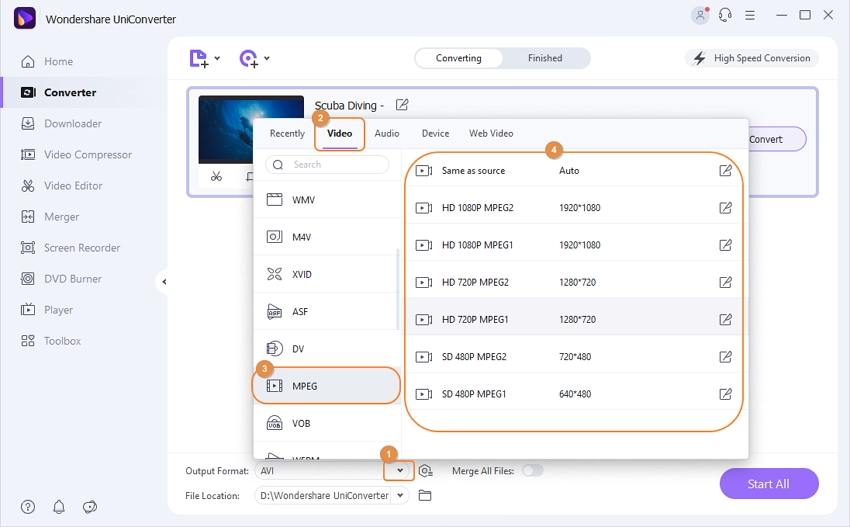Switch to the Audio tab
The width and height of the screenshot is (850, 527).
click(387, 133)
